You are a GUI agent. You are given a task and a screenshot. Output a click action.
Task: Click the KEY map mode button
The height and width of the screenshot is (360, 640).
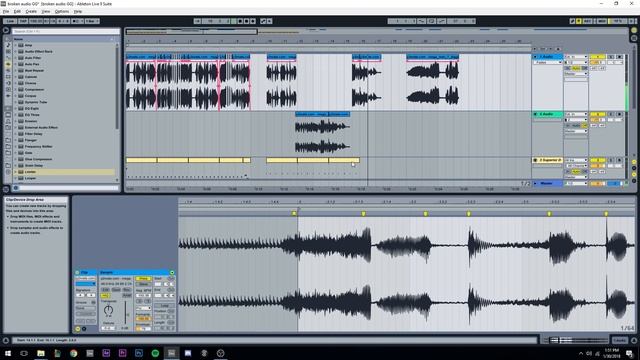[x=587, y=21]
